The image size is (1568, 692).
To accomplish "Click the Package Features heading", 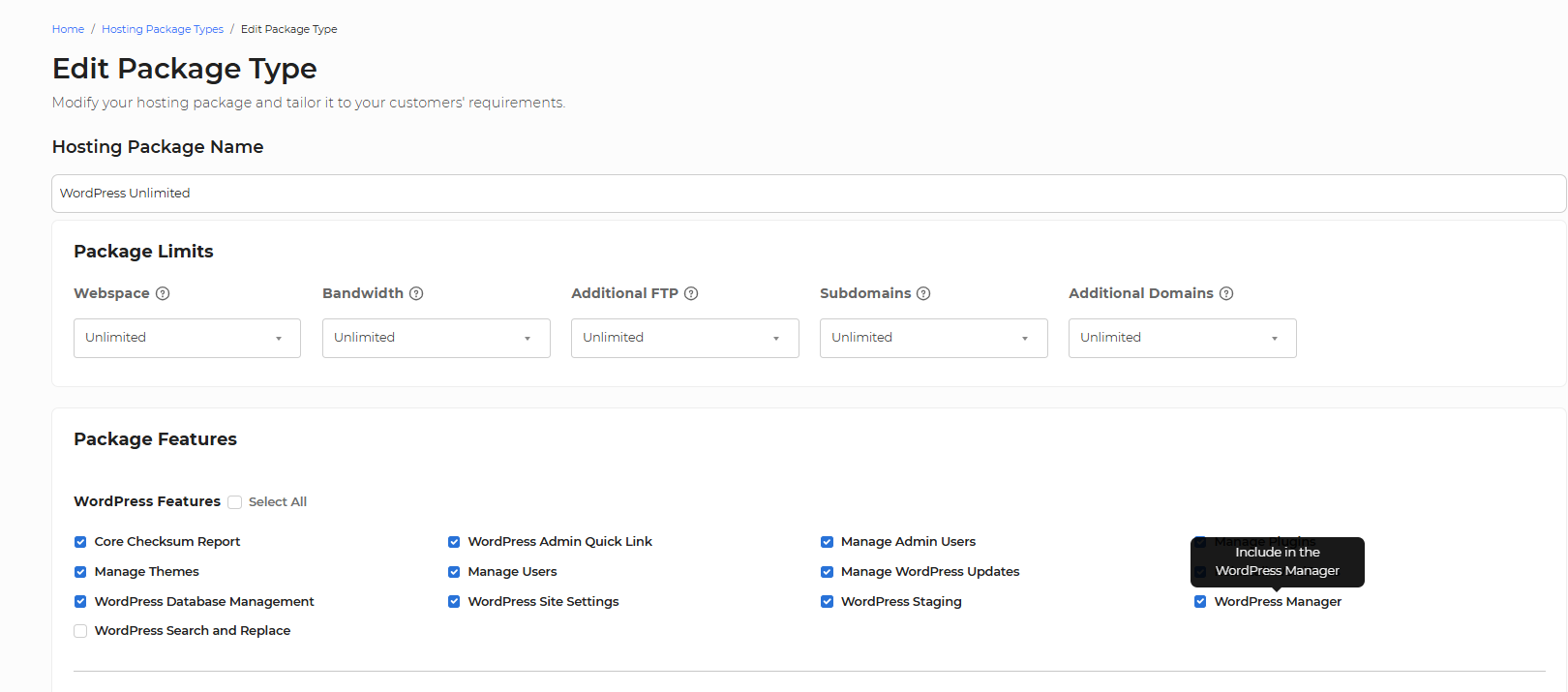I will tap(155, 439).
